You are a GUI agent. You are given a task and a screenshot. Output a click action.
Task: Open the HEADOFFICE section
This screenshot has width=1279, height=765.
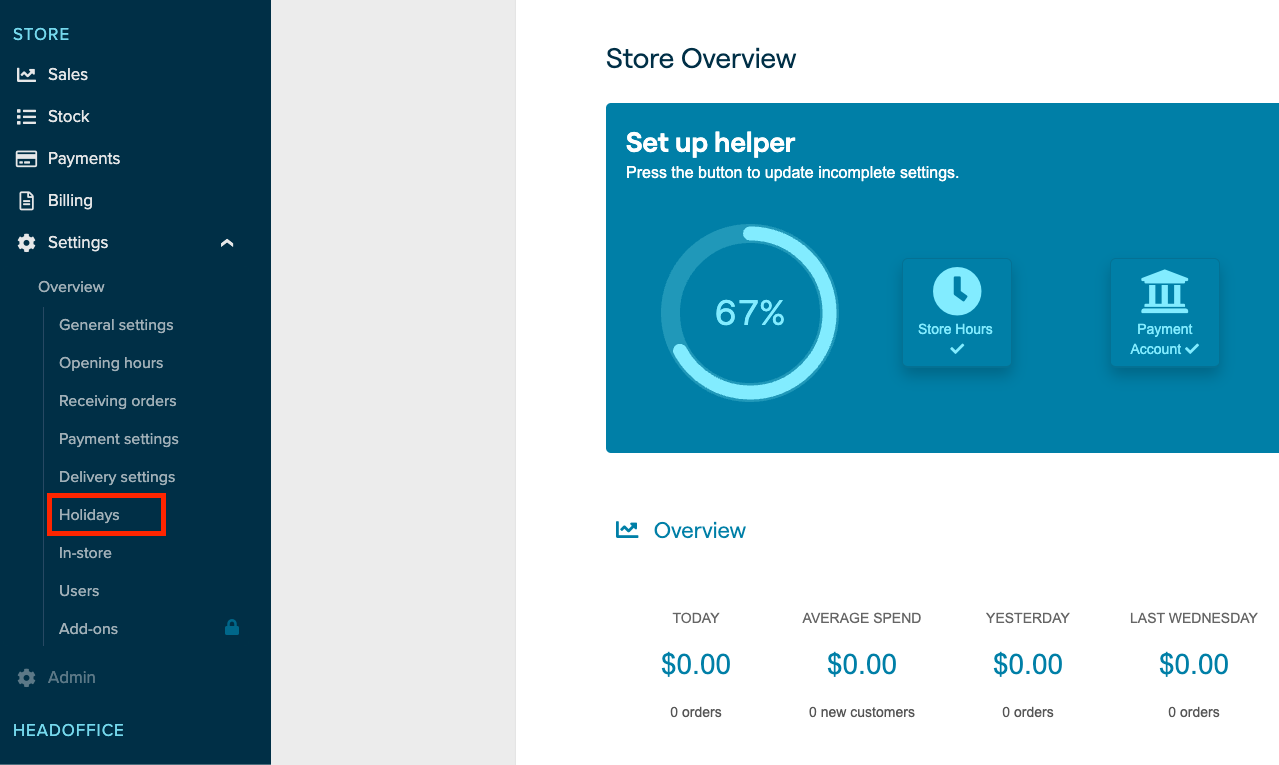click(67, 730)
